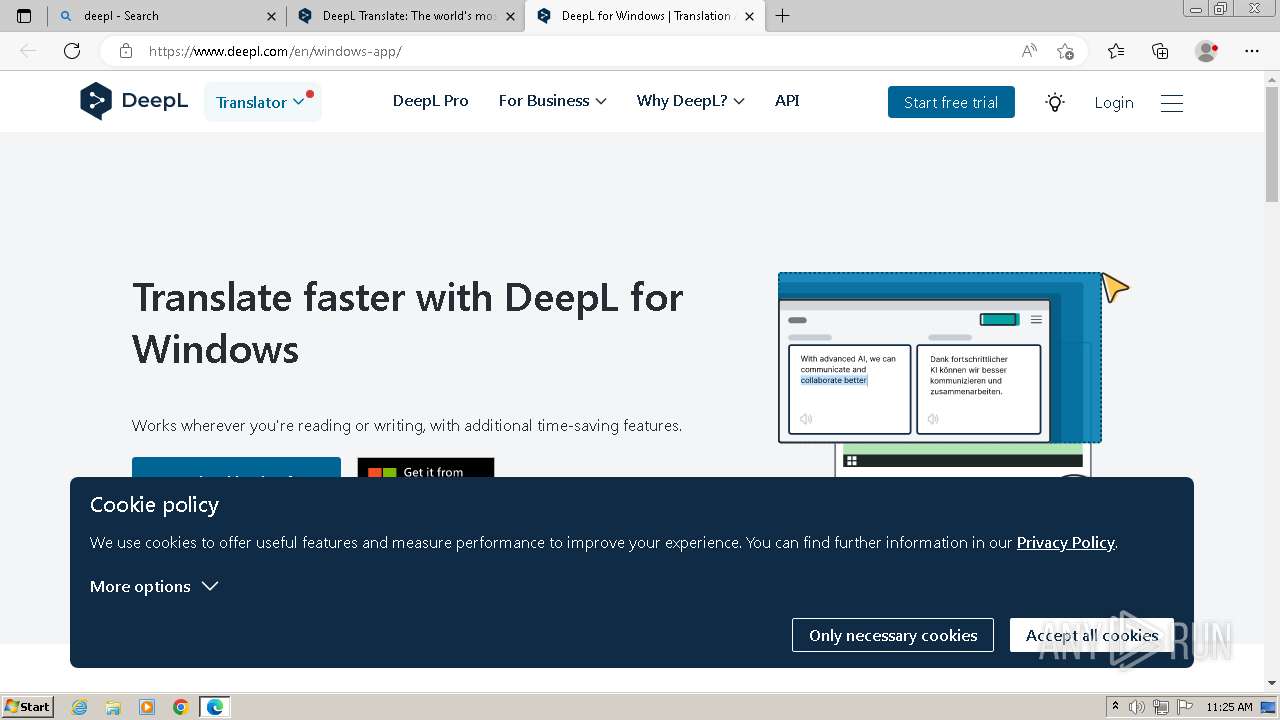The width and height of the screenshot is (1280, 720).
Task: Click the Login link
Action: [x=1114, y=102]
